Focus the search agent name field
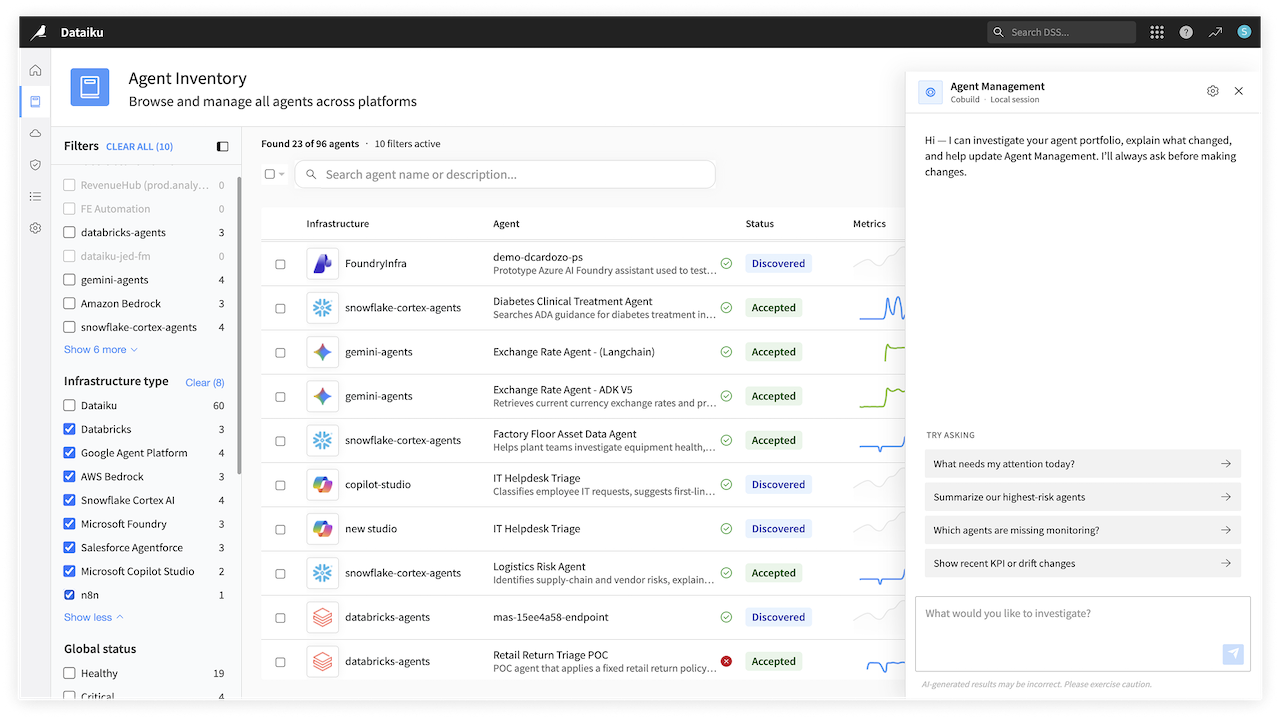Image resolution: width=1280 pixels, height=720 pixels. 505,174
